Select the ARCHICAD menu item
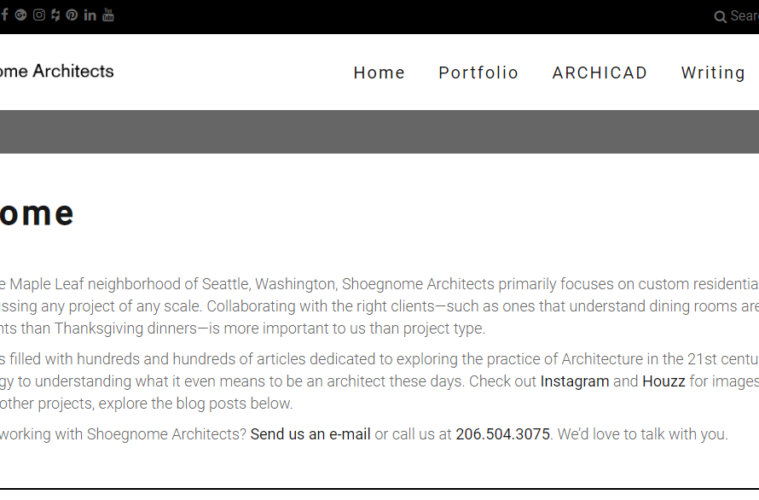The width and height of the screenshot is (759, 500). click(x=599, y=73)
